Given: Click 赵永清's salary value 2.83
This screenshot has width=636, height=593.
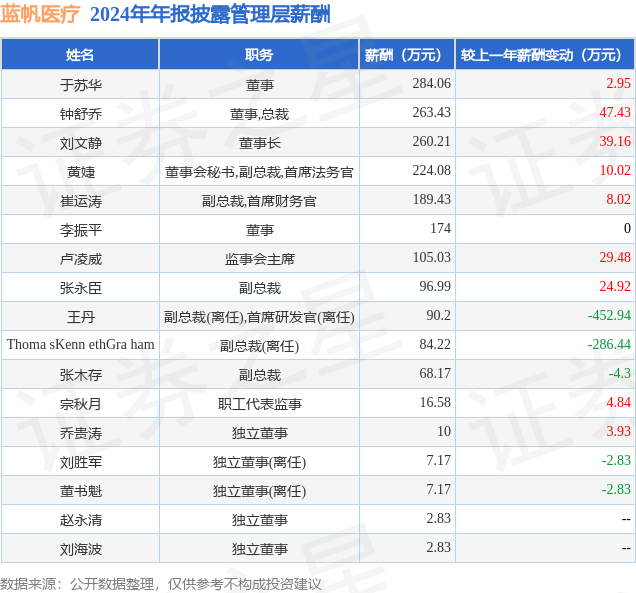Looking at the screenshot, I should click(x=438, y=518).
